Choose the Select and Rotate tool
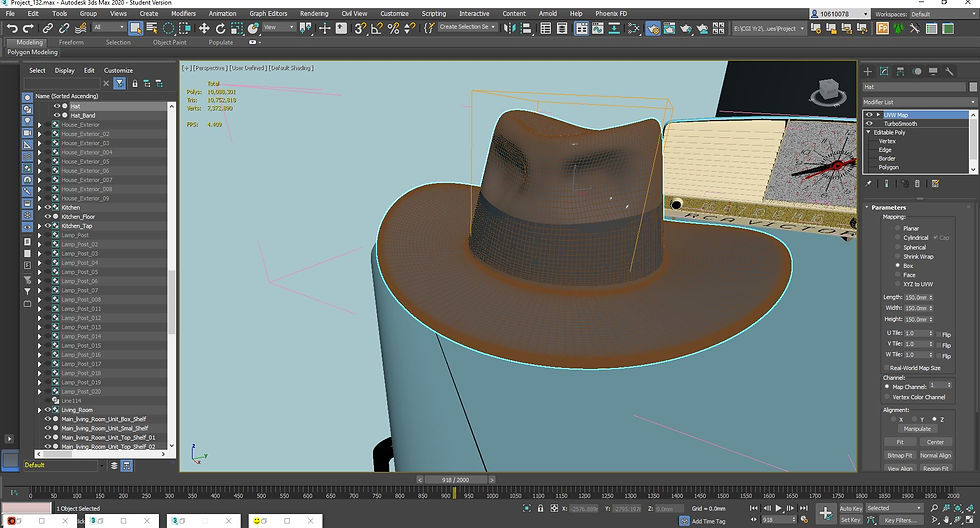Viewport: 980px width, 528px height. click(x=220, y=28)
